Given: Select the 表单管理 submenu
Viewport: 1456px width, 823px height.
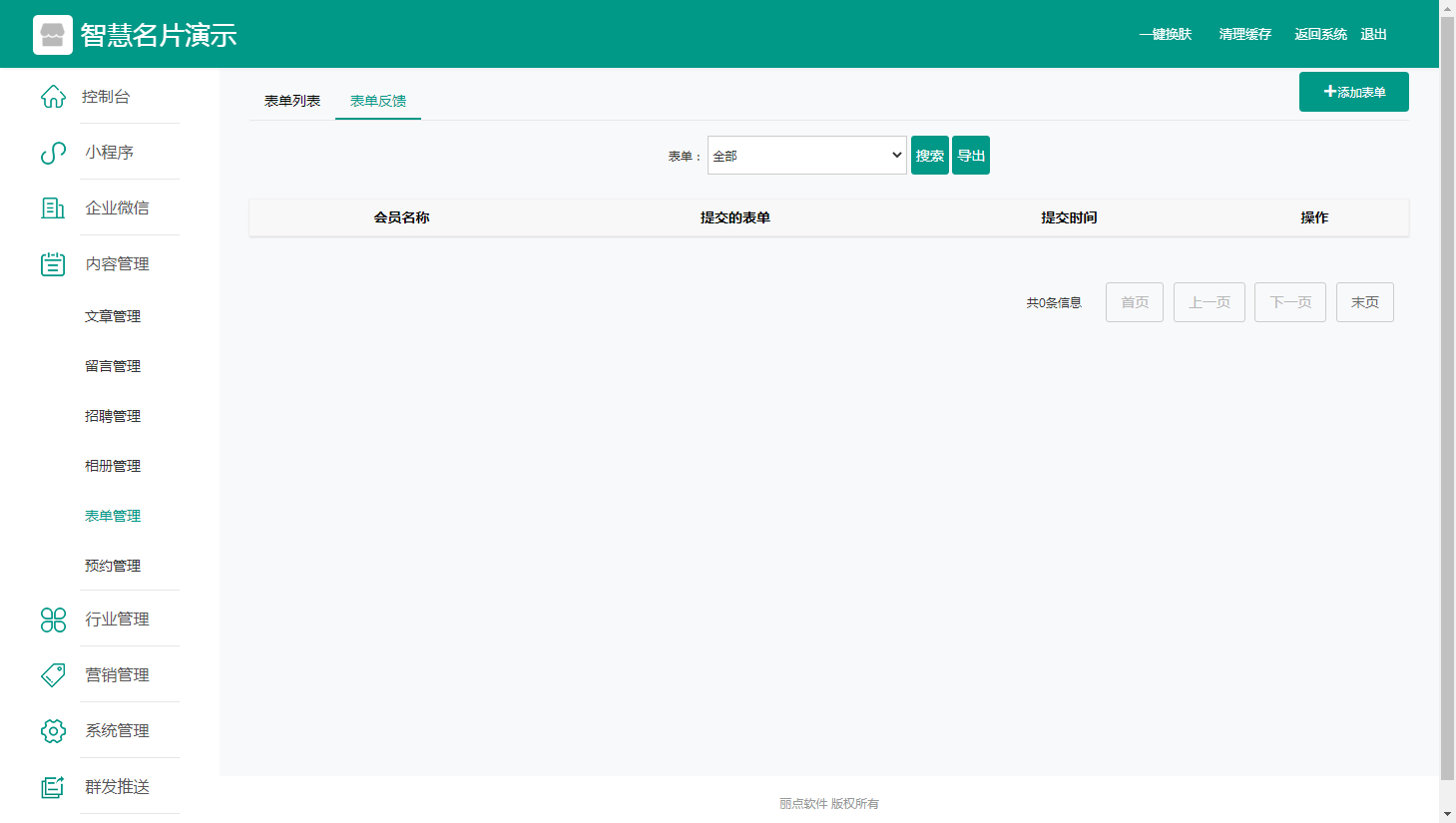Looking at the screenshot, I should click(x=113, y=516).
